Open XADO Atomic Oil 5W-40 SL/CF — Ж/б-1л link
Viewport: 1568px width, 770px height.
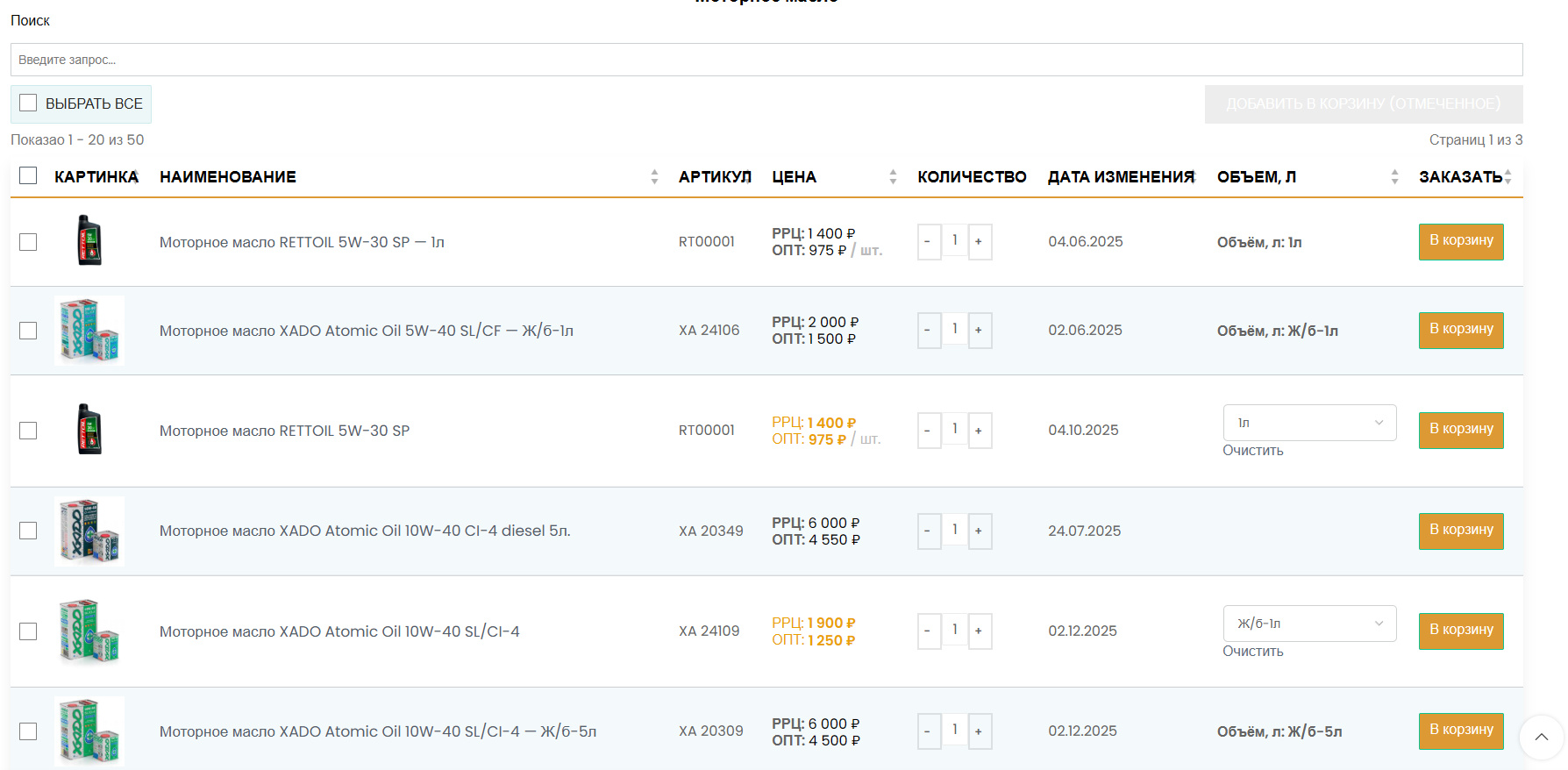point(367,331)
